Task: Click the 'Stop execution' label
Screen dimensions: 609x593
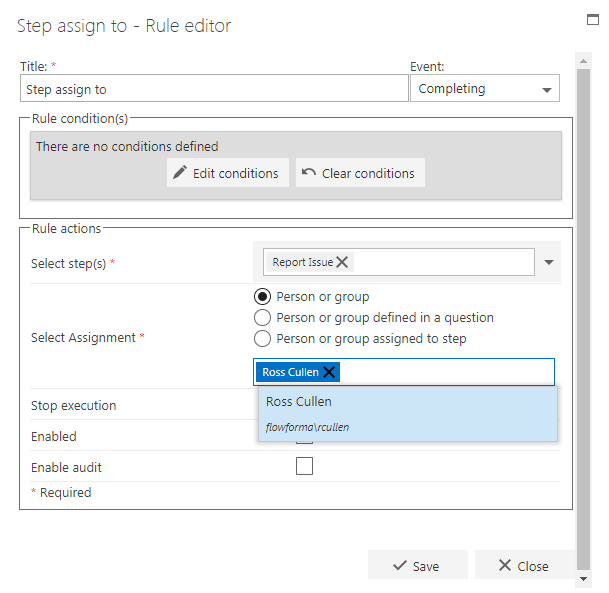Action: pos(73,405)
